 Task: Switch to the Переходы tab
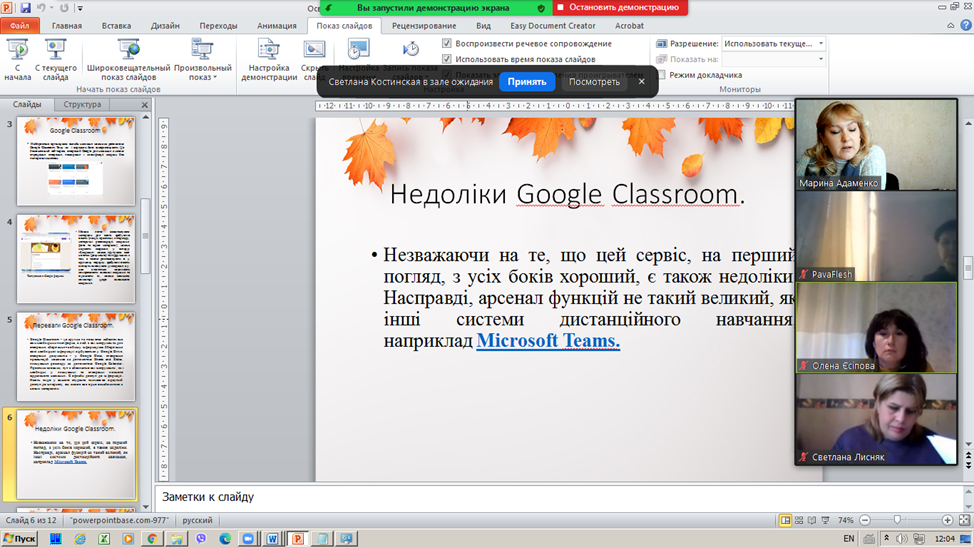tap(218, 25)
